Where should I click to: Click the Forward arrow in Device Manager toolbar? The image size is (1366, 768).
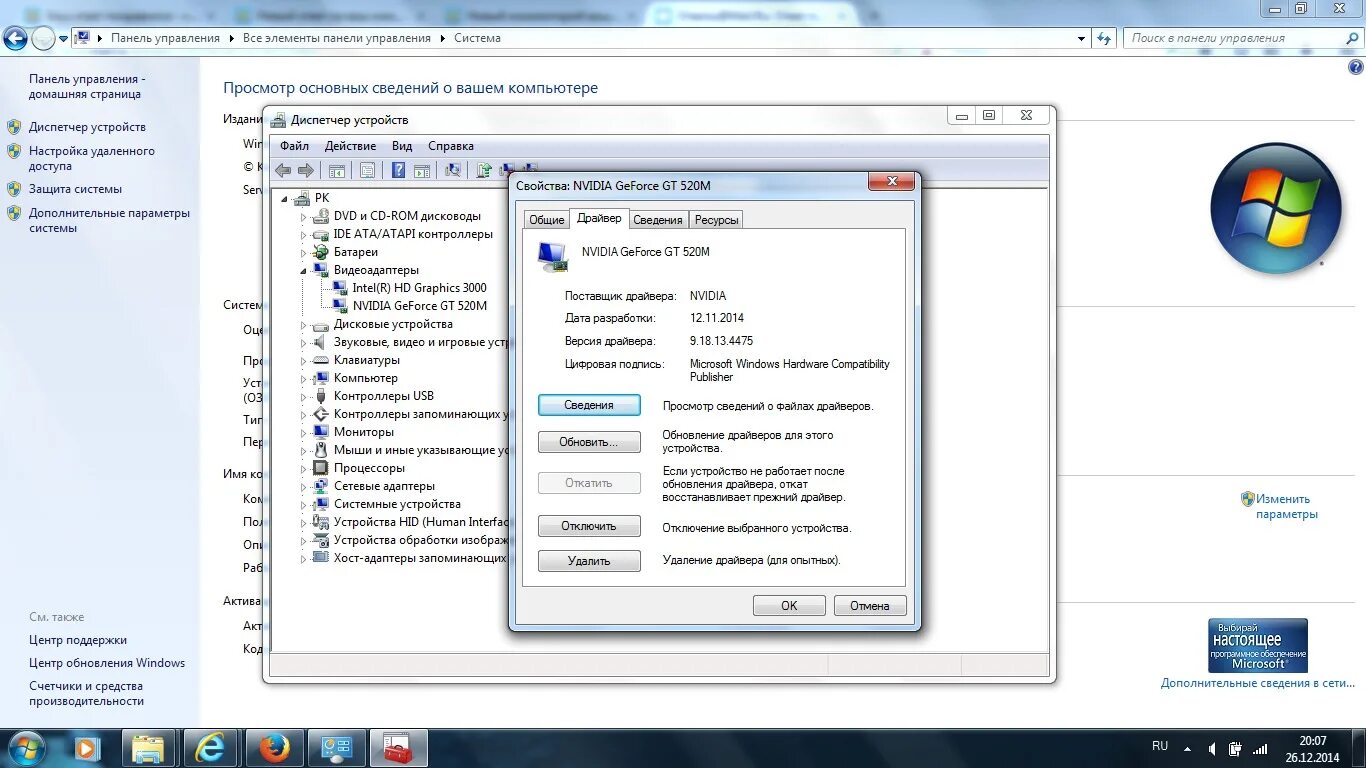[x=306, y=170]
